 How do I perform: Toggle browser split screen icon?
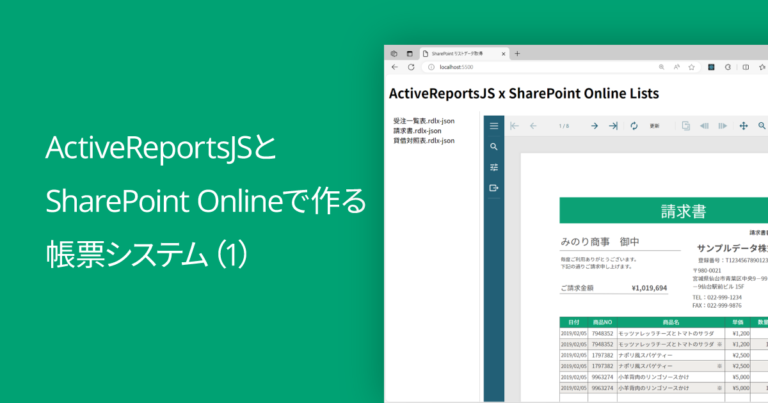click(x=745, y=67)
